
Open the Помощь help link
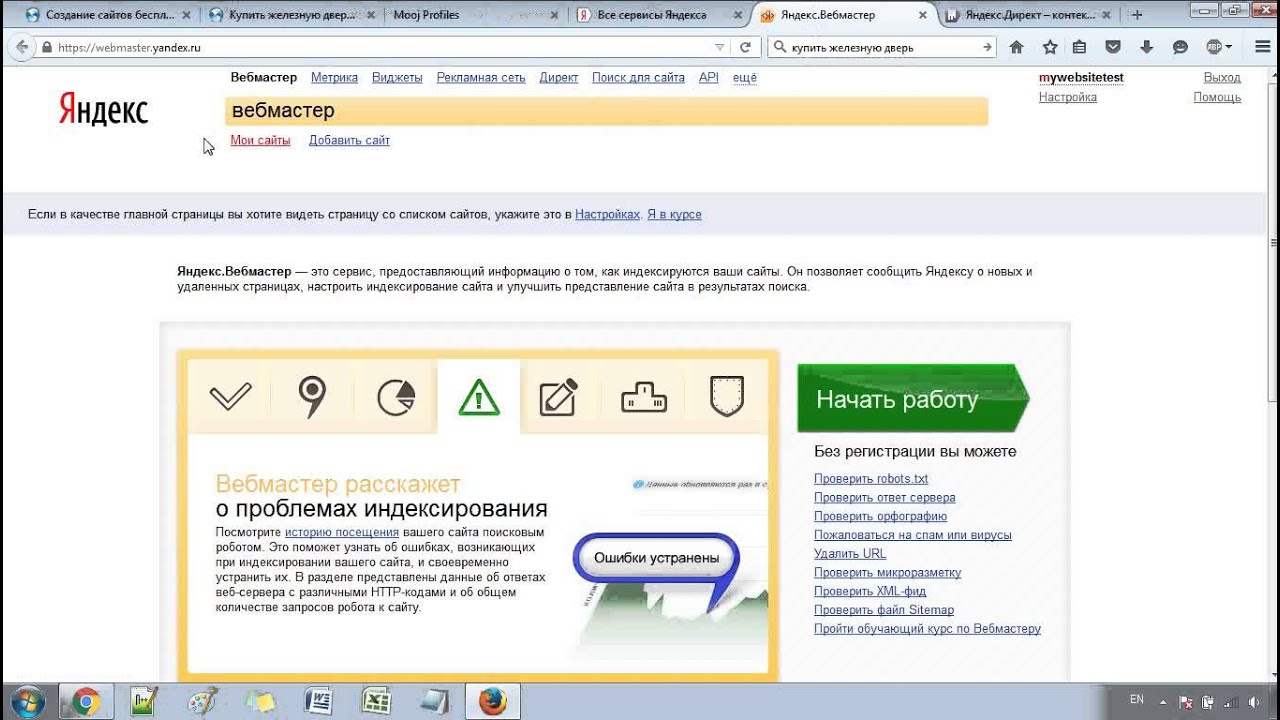(x=1217, y=97)
